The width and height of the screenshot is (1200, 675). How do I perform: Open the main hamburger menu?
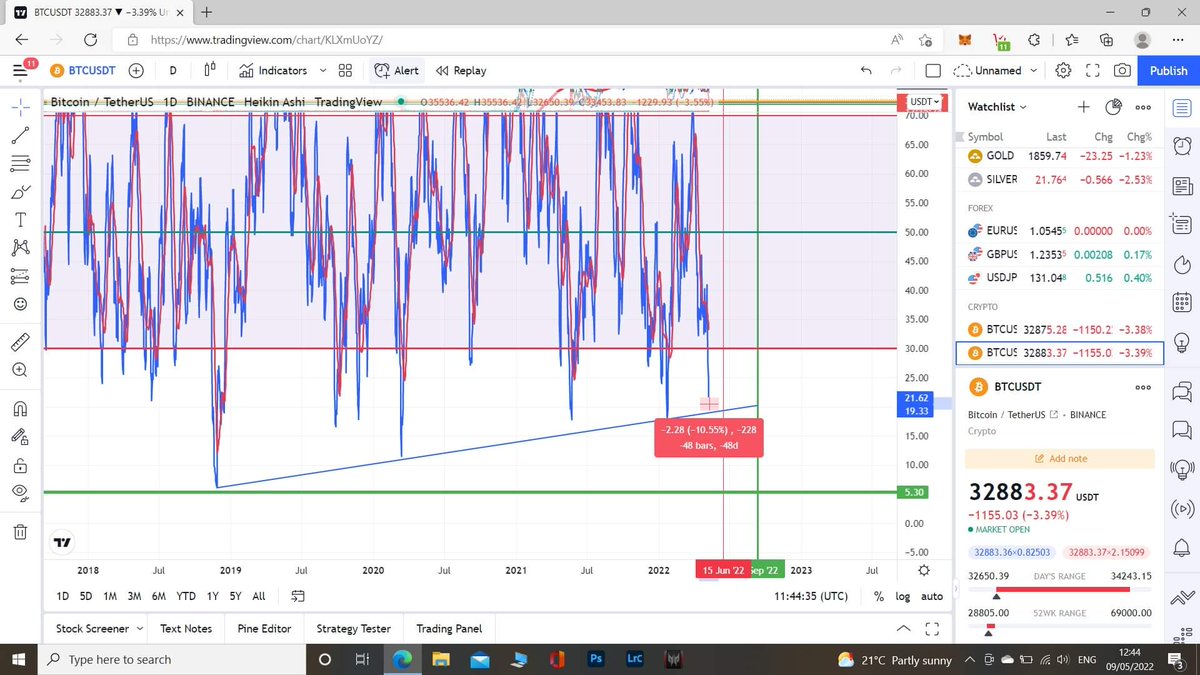click(x=20, y=70)
